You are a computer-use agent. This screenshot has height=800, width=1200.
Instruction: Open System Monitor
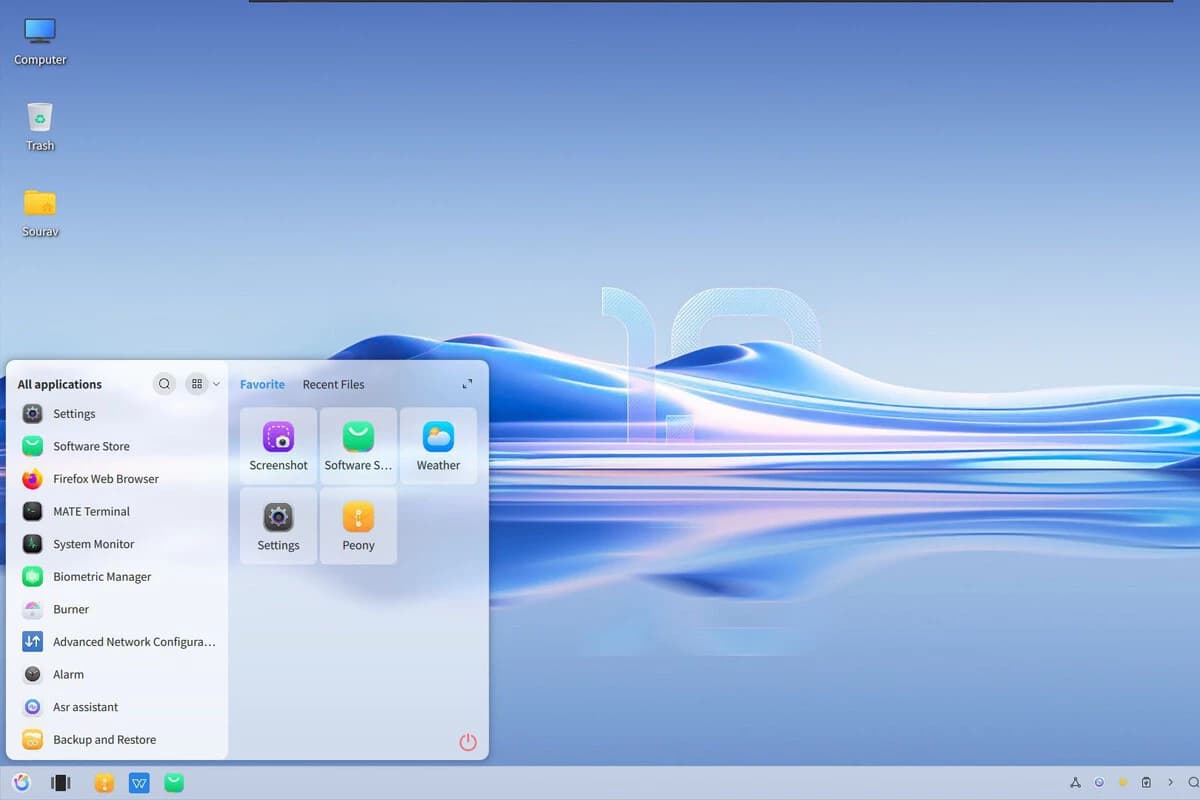(x=118, y=544)
